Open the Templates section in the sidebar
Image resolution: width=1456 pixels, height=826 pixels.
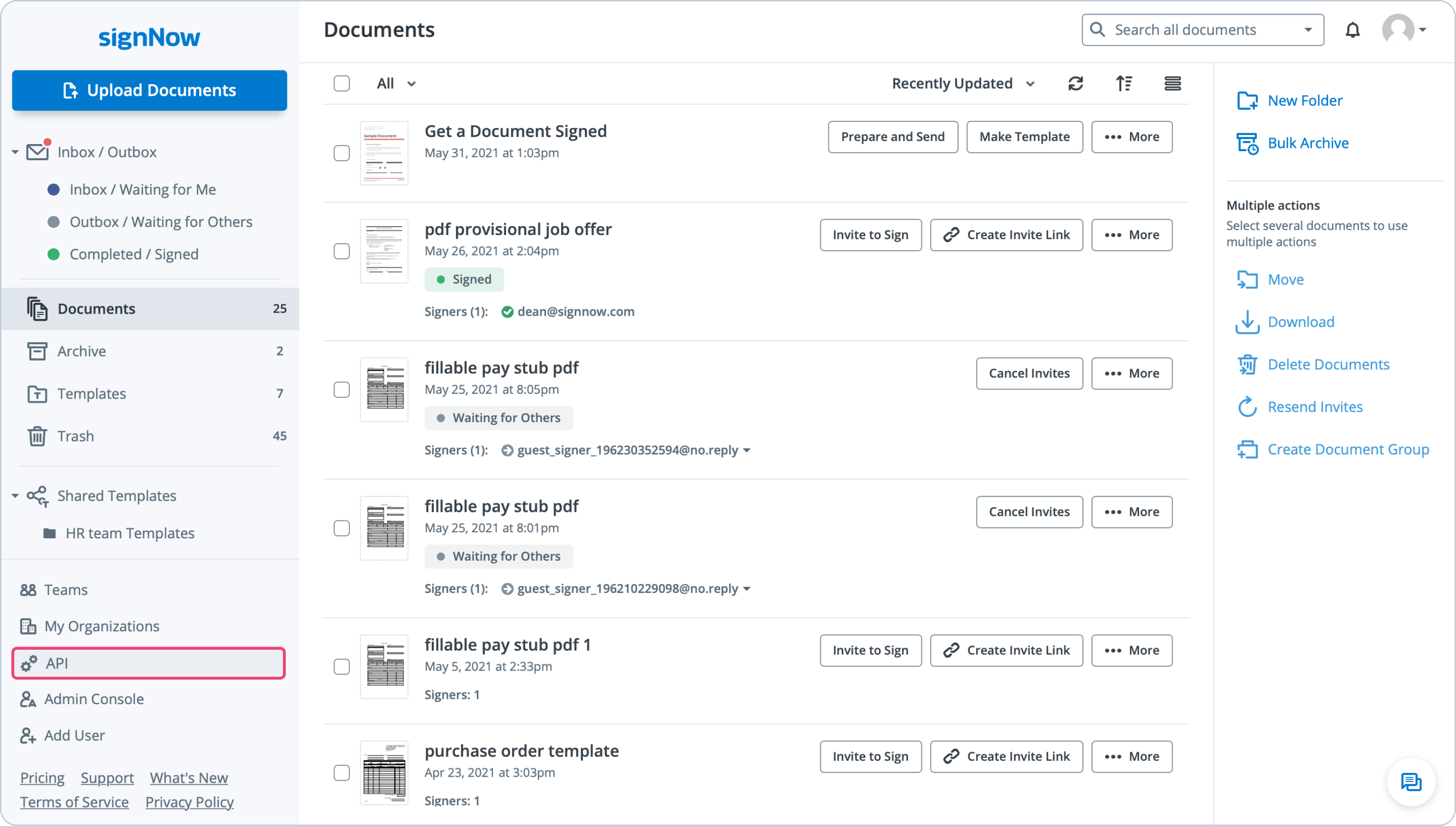coord(91,394)
